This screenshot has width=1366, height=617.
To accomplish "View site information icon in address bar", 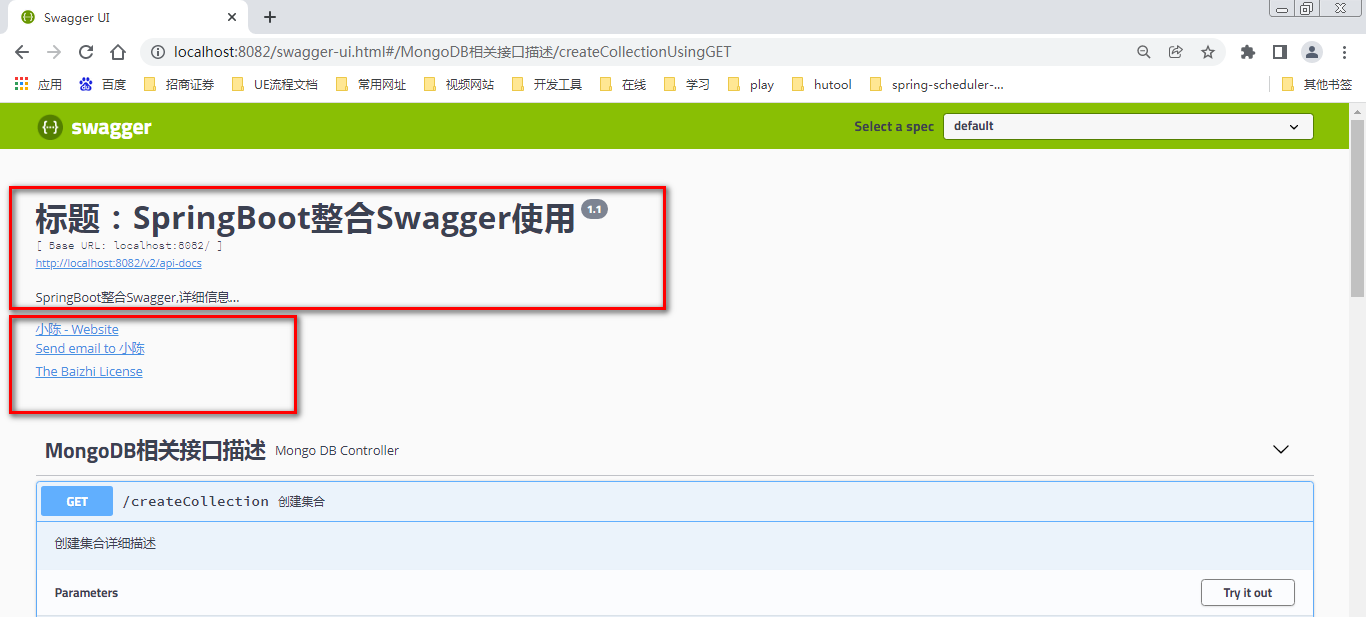I will (157, 52).
